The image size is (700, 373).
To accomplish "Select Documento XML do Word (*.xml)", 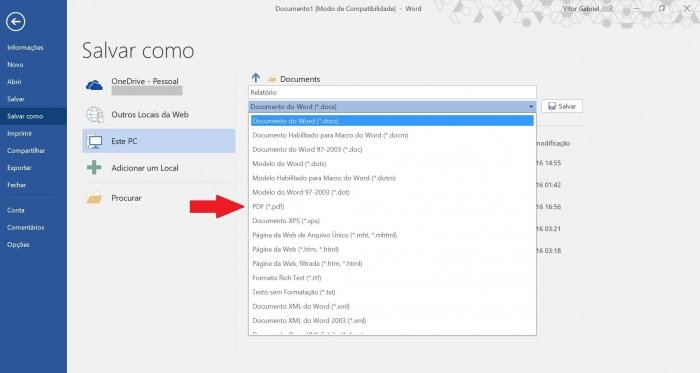I will pyautogui.click(x=392, y=307).
